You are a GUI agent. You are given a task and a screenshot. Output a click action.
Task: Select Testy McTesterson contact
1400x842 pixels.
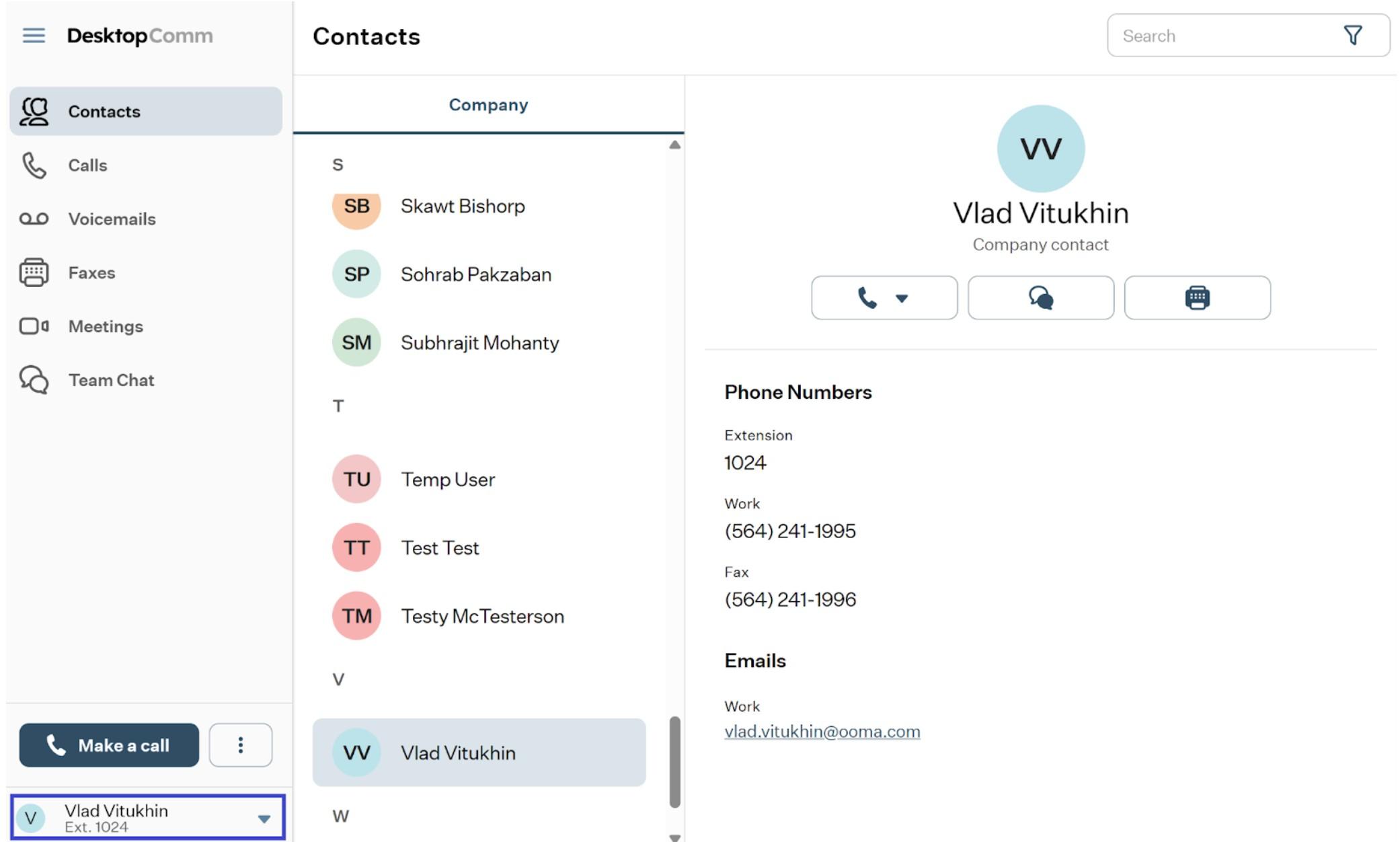pos(479,616)
